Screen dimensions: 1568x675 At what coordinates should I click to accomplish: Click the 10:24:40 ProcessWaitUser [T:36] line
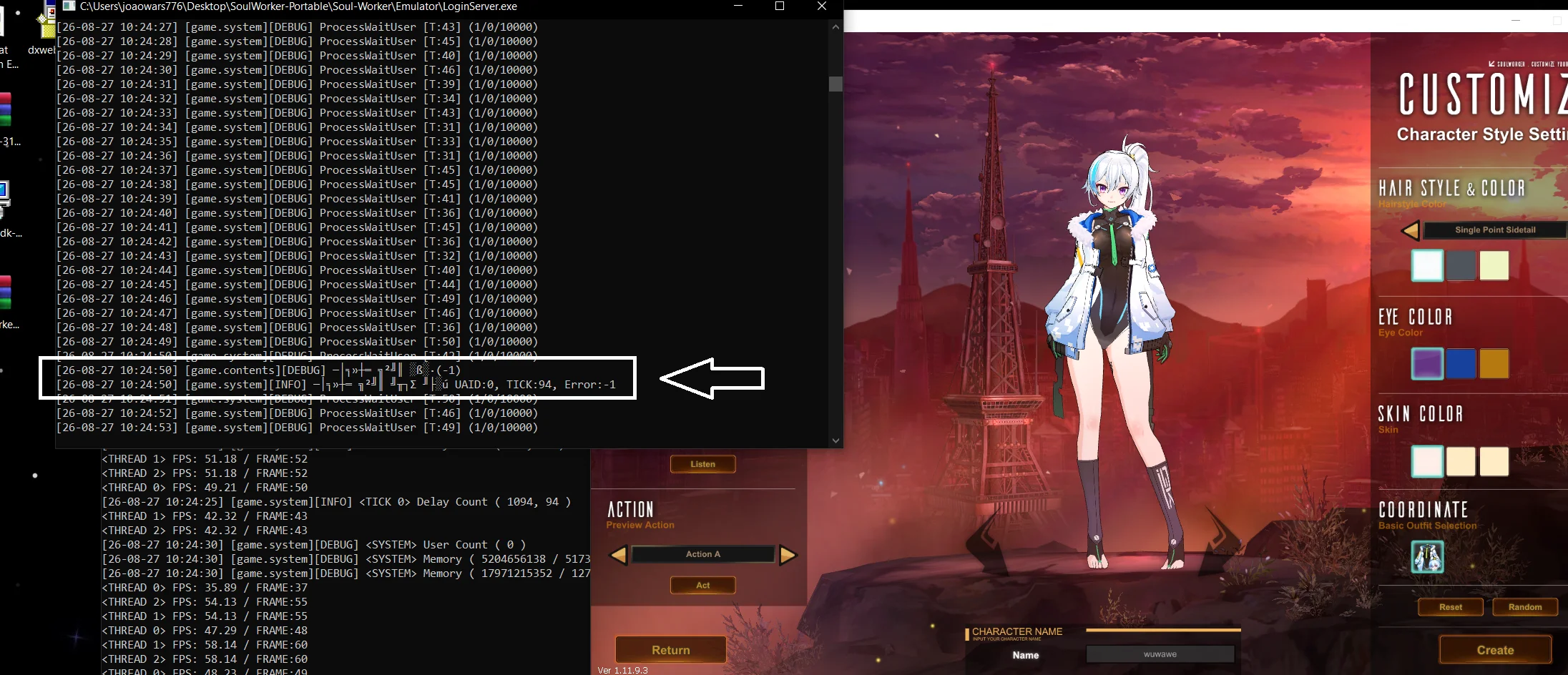coord(297,213)
